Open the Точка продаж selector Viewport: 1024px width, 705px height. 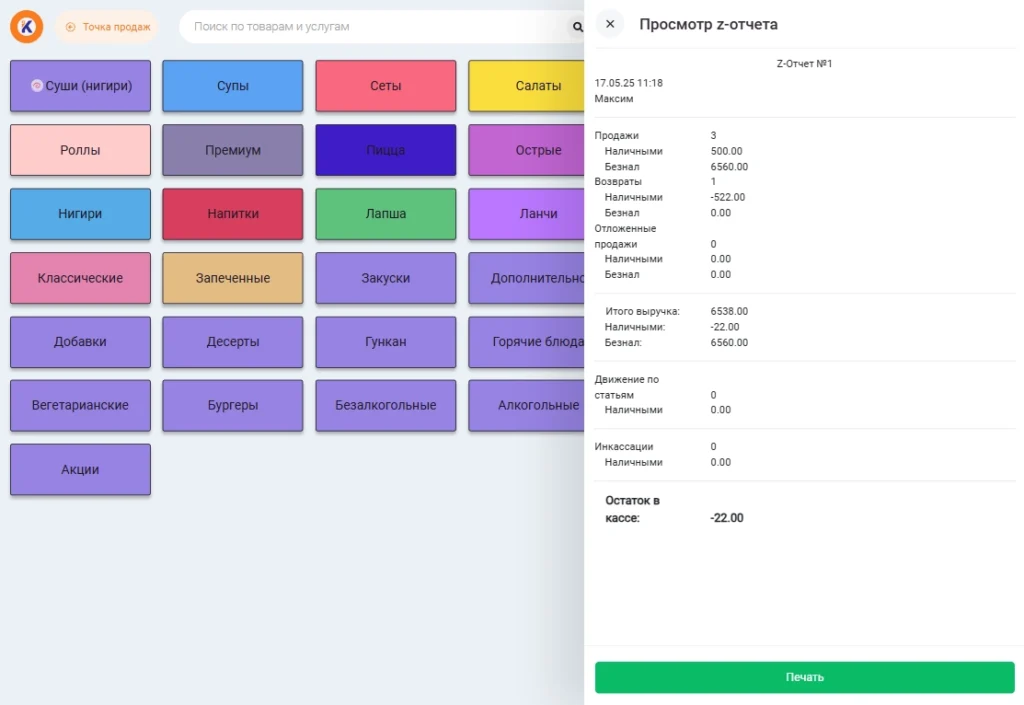107,27
